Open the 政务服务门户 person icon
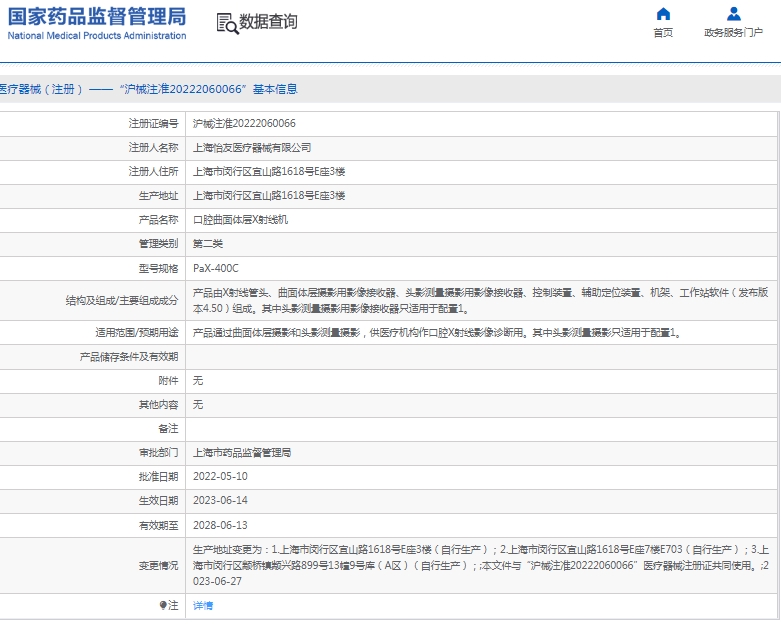This screenshot has height=625, width=781. click(x=733, y=14)
